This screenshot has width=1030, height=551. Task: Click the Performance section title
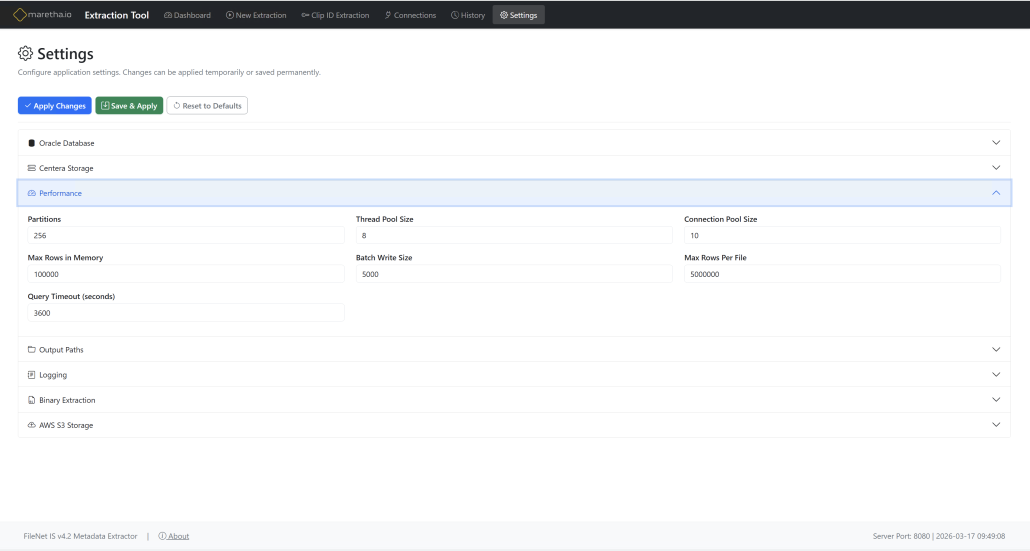click(x=60, y=193)
